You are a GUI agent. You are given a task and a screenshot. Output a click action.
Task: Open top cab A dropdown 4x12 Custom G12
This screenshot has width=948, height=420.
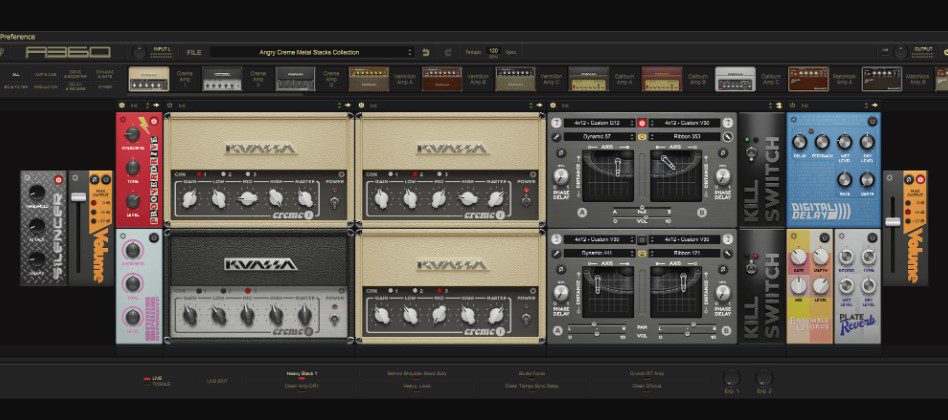tap(600, 123)
